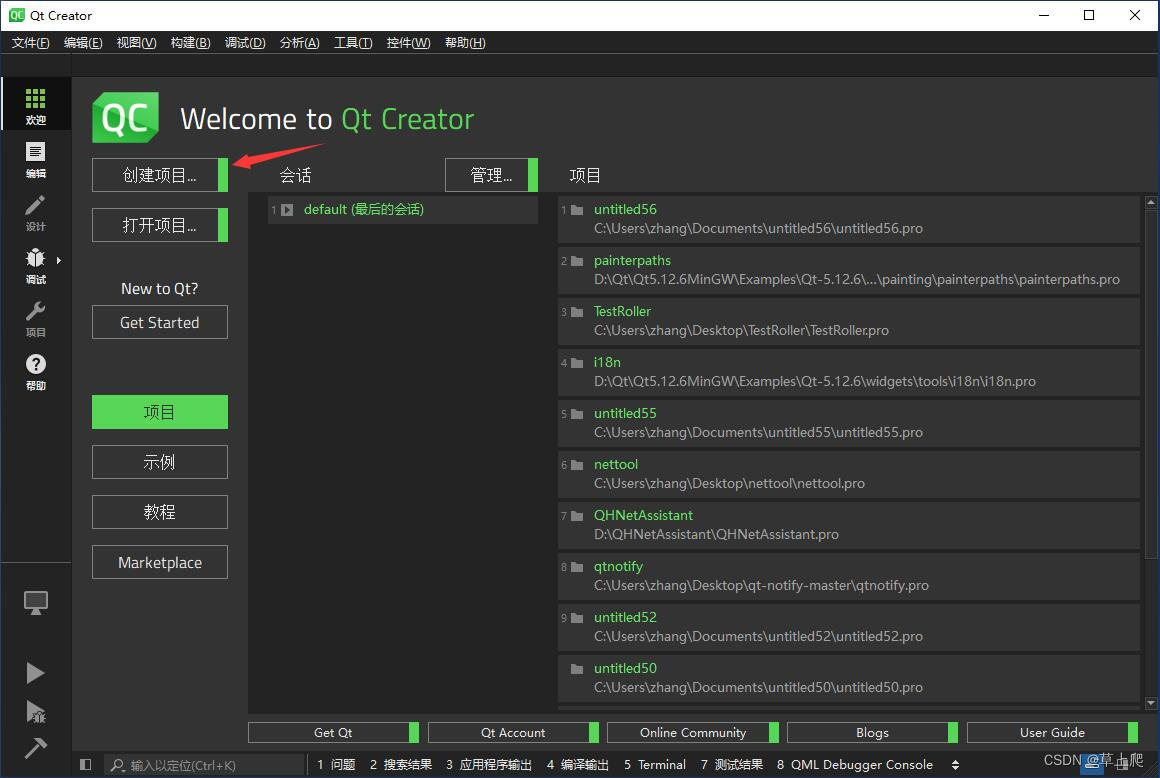Click the green Run play icon
Image resolution: width=1160 pixels, height=778 pixels.
click(35, 672)
